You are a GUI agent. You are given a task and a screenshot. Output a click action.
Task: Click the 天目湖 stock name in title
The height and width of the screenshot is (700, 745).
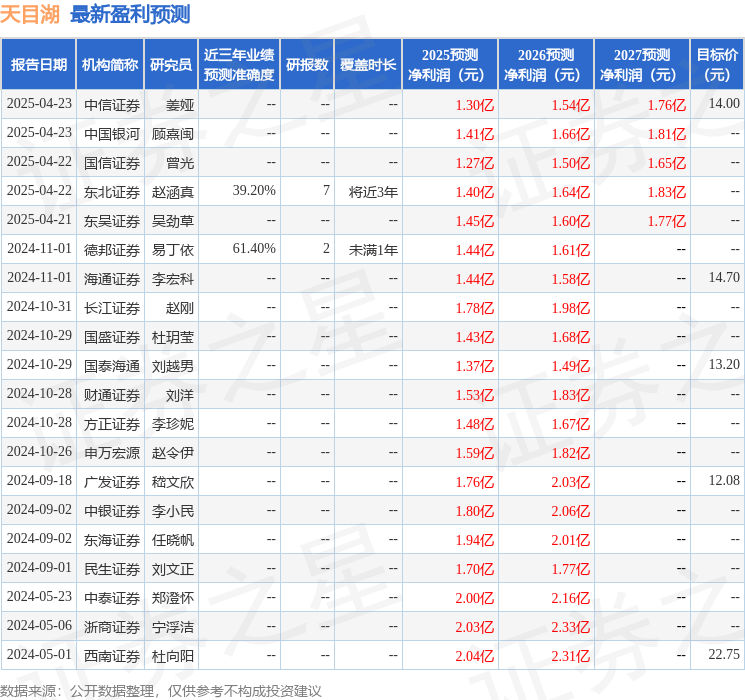pyautogui.click(x=30, y=15)
